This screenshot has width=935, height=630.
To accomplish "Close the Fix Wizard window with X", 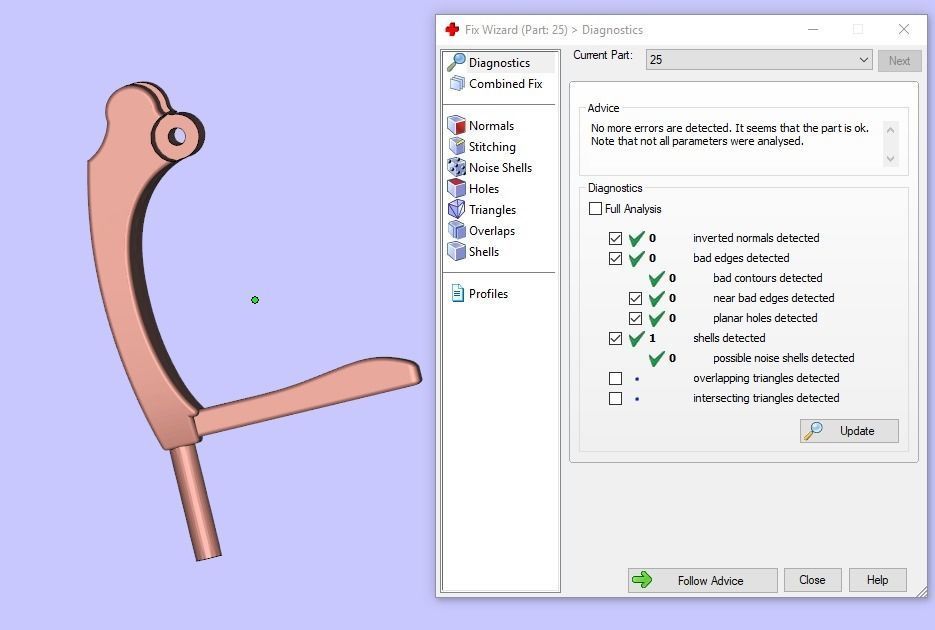I will tap(904, 29).
